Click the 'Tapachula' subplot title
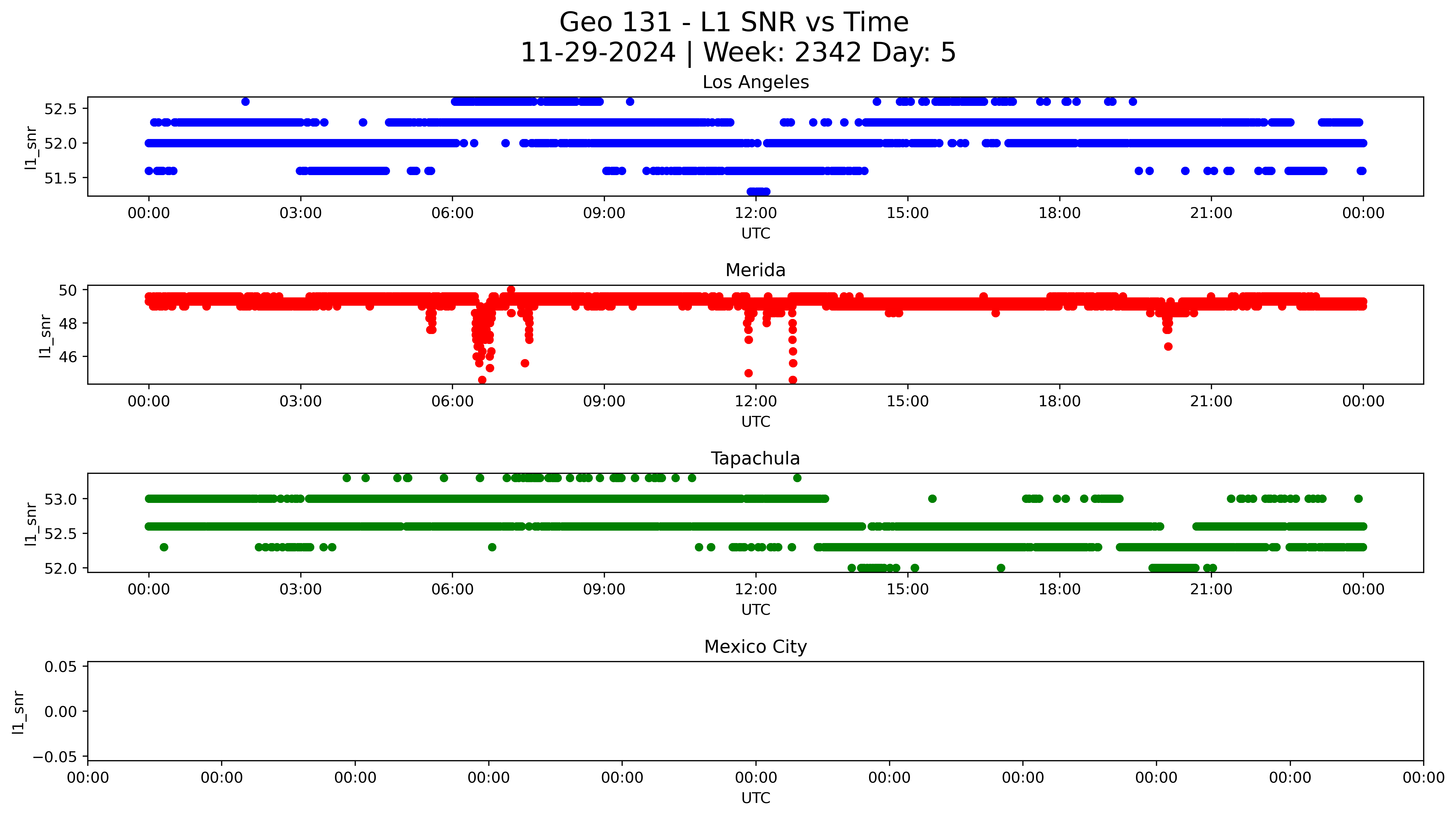The width and height of the screenshot is (1456, 817). [755, 458]
